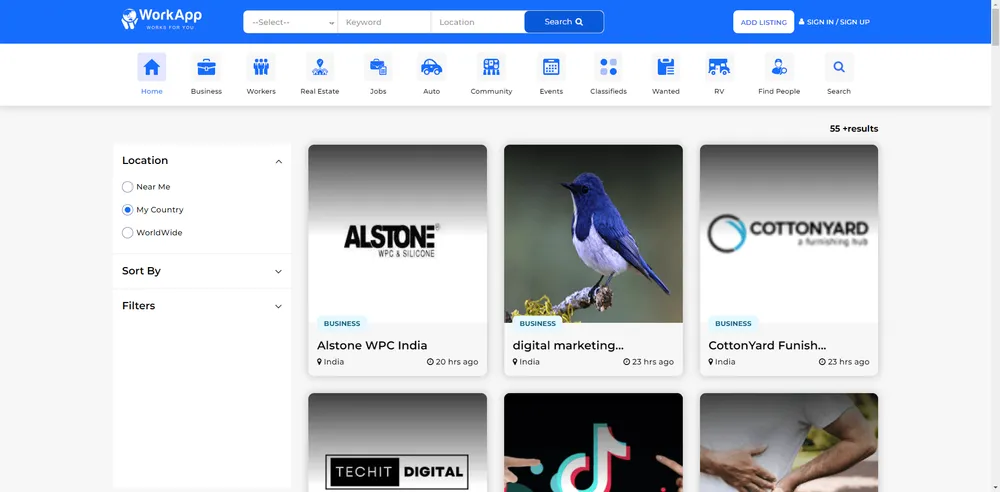Click the TikTok logo listing image
1000x492 pixels.
[593, 442]
